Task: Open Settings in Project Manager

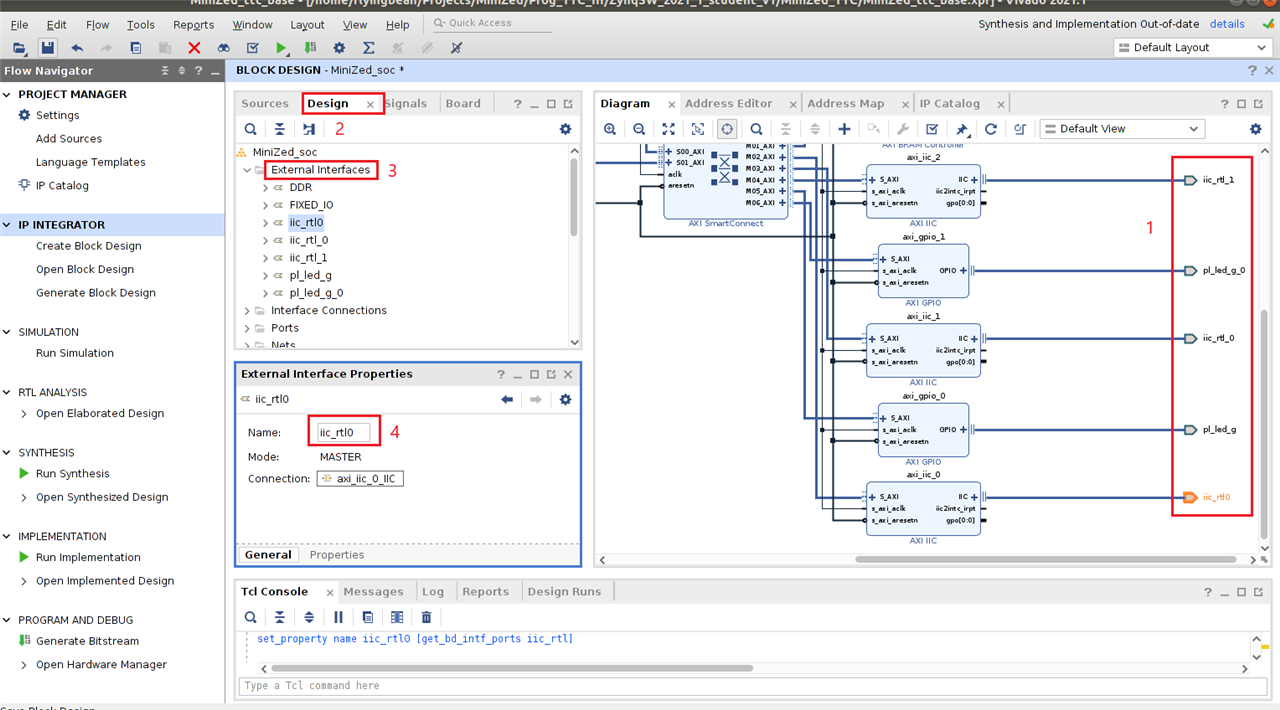Action: click(57, 116)
